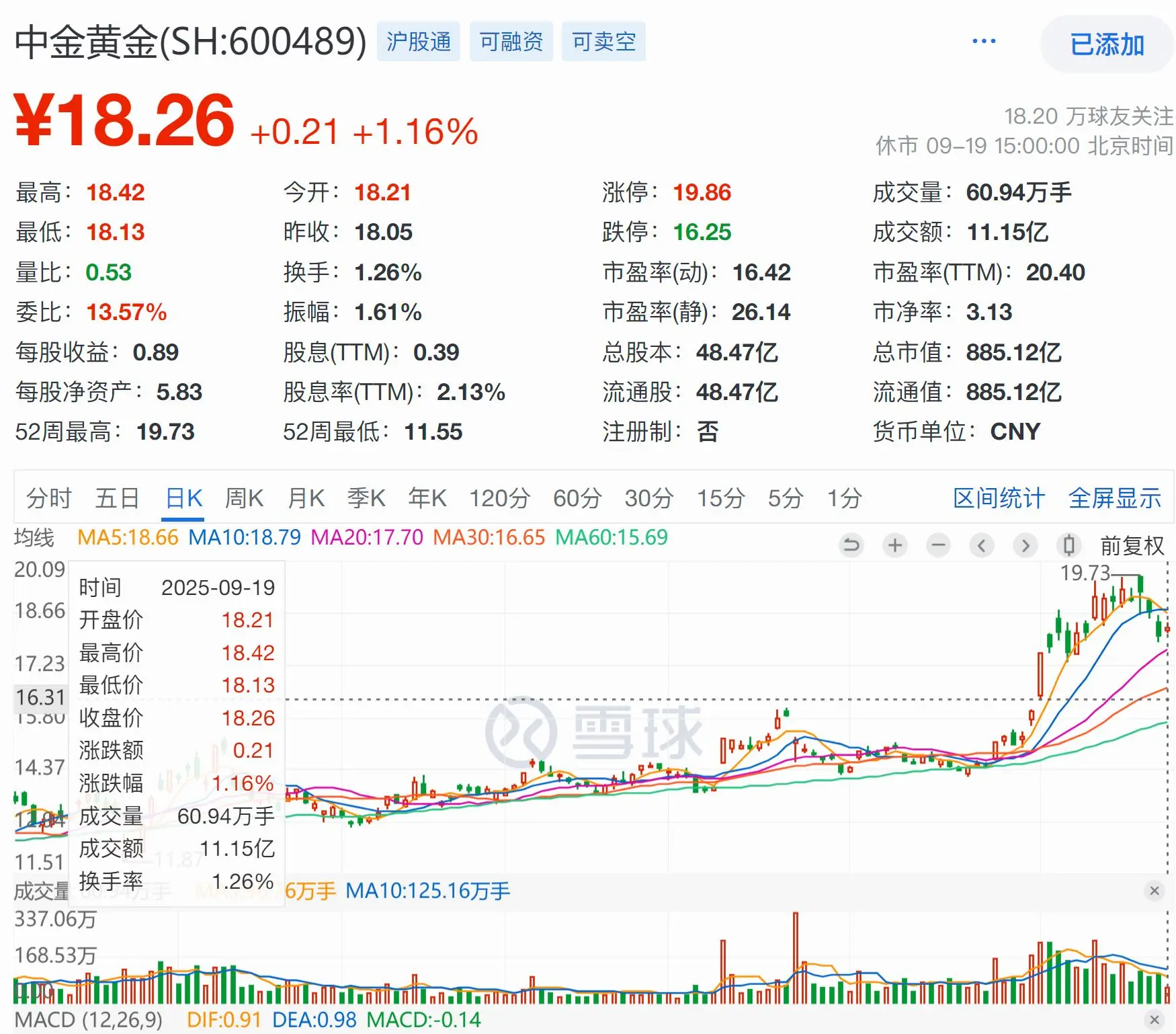Open the more options ellipsis menu

coord(983,40)
